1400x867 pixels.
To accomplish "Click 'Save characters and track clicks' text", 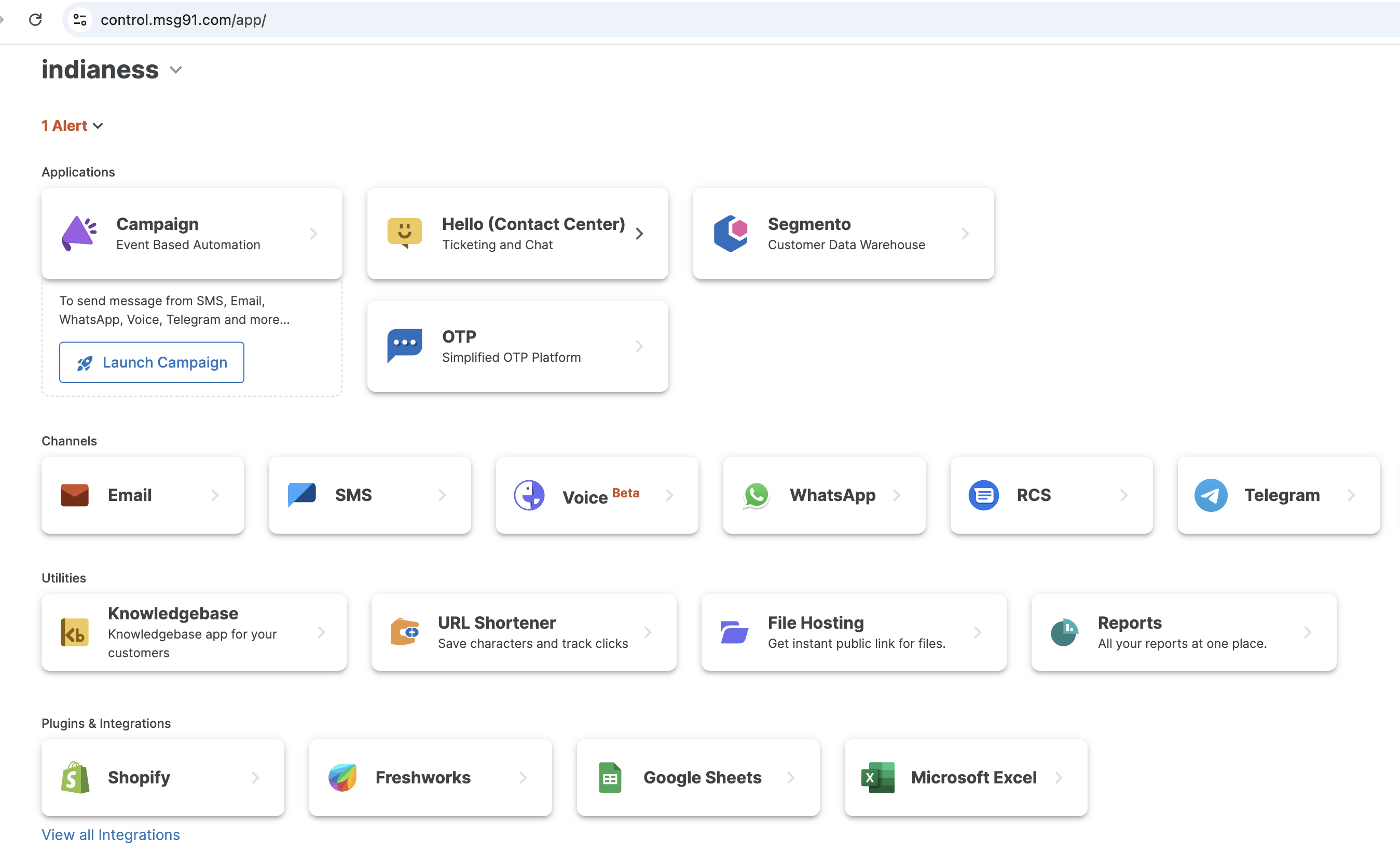I will click(x=532, y=643).
